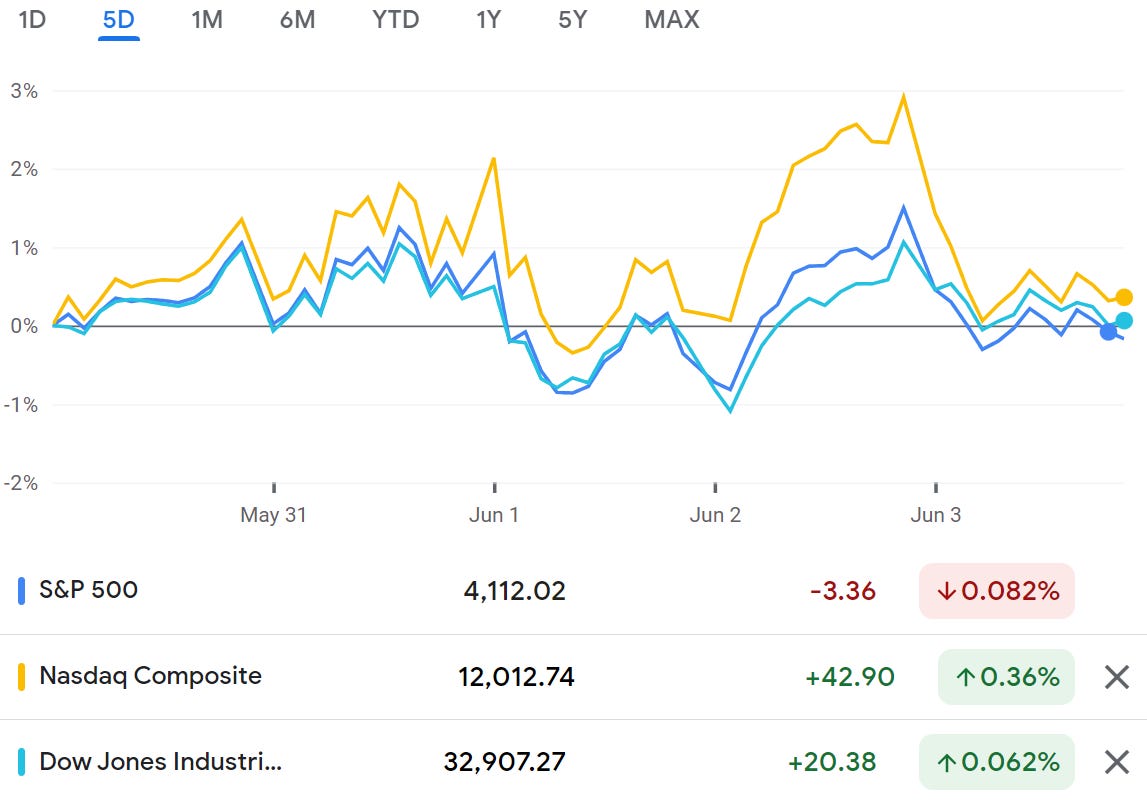Screen dimensions: 1147x800
Task: Remove Nasdaq Composite from comparison
Action: pos(1116,677)
